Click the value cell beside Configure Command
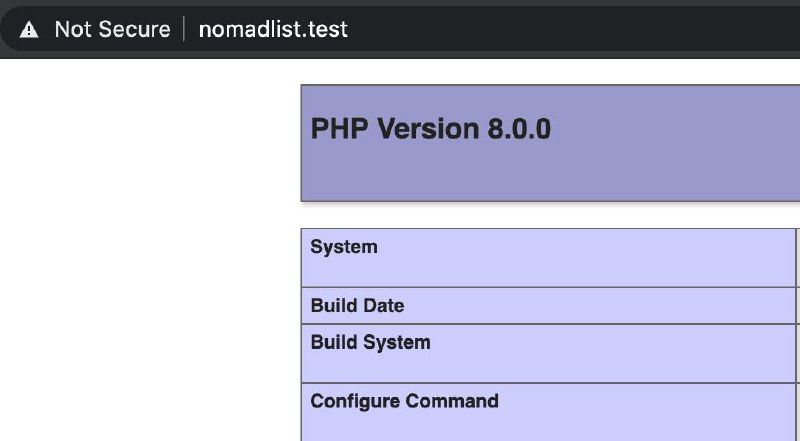 (798, 411)
